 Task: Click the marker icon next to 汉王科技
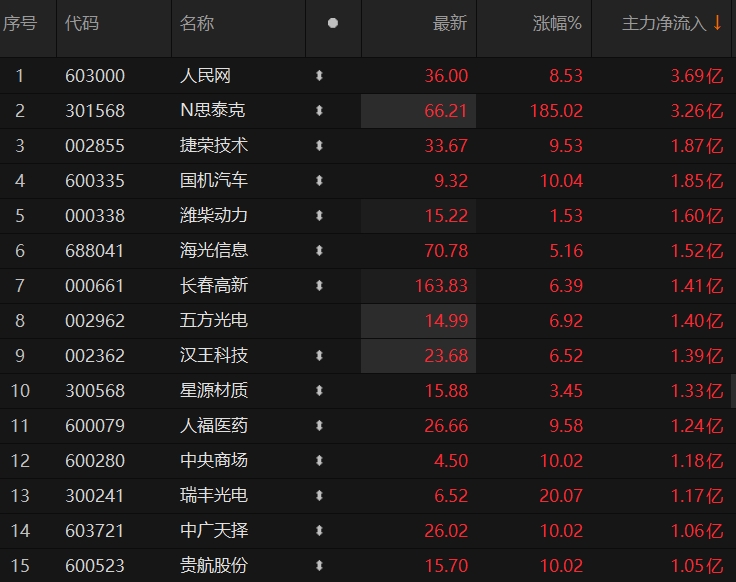(x=319, y=356)
